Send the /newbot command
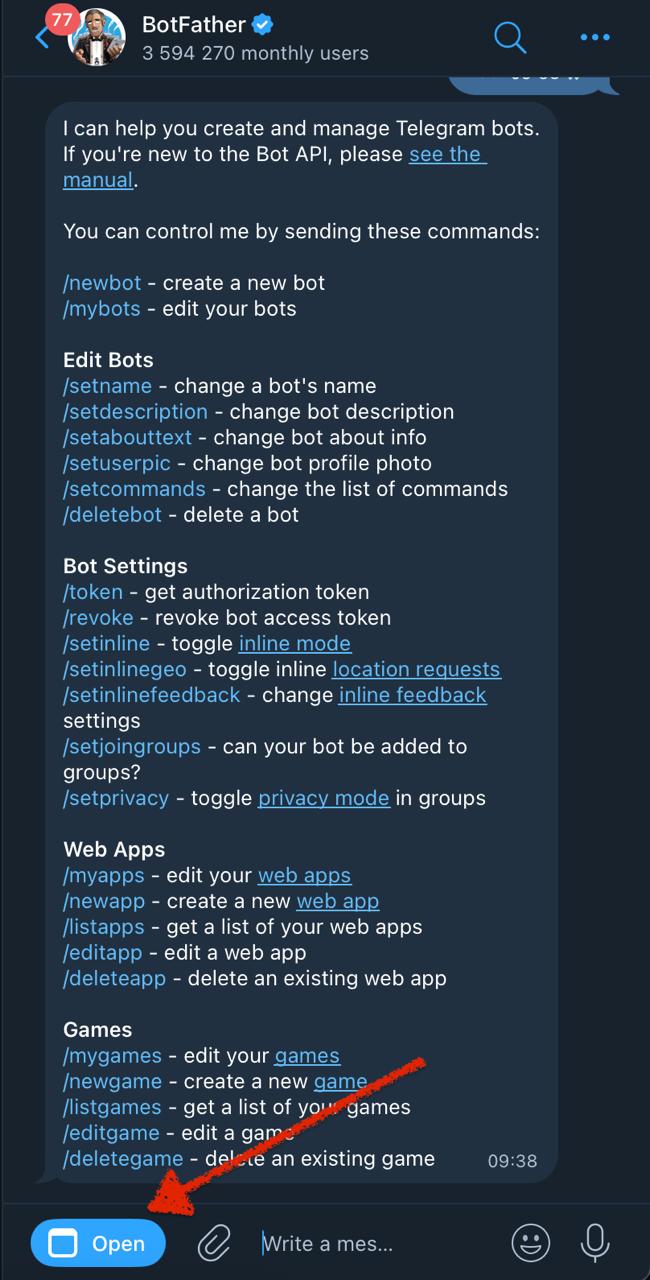This screenshot has height=1280, width=650. click(x=101, y=283)
